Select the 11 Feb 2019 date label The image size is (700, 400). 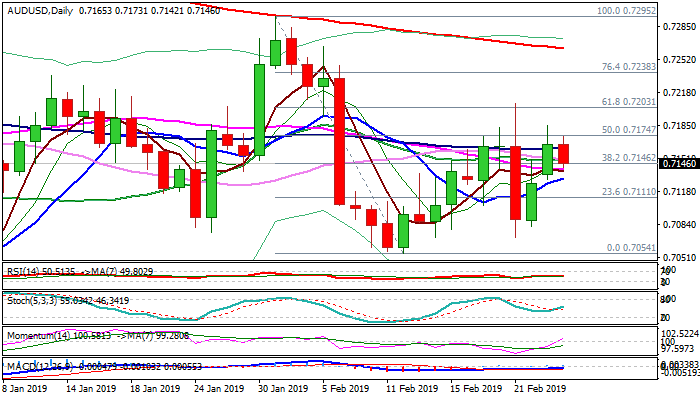pos(410,391)
